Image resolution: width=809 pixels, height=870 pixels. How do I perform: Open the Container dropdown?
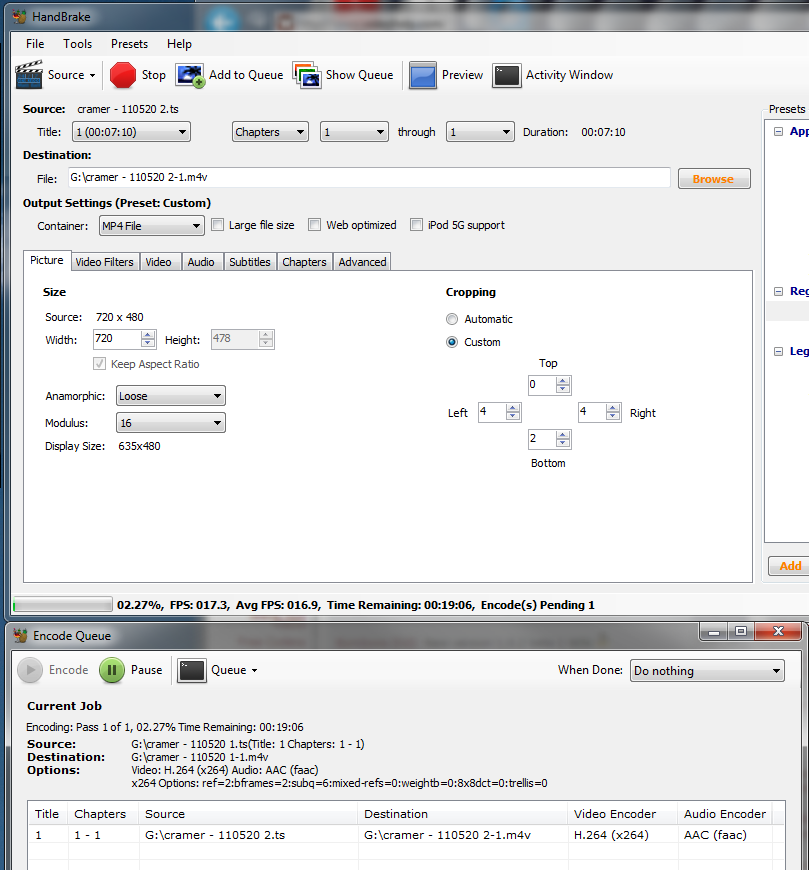pyautogui.click(x=151, y=226)
